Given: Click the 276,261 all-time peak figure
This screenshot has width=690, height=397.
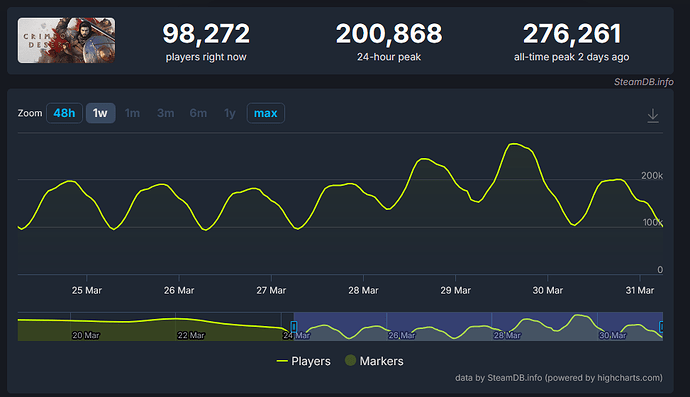Looking at the screenshot, I should (x=572, y=34).
